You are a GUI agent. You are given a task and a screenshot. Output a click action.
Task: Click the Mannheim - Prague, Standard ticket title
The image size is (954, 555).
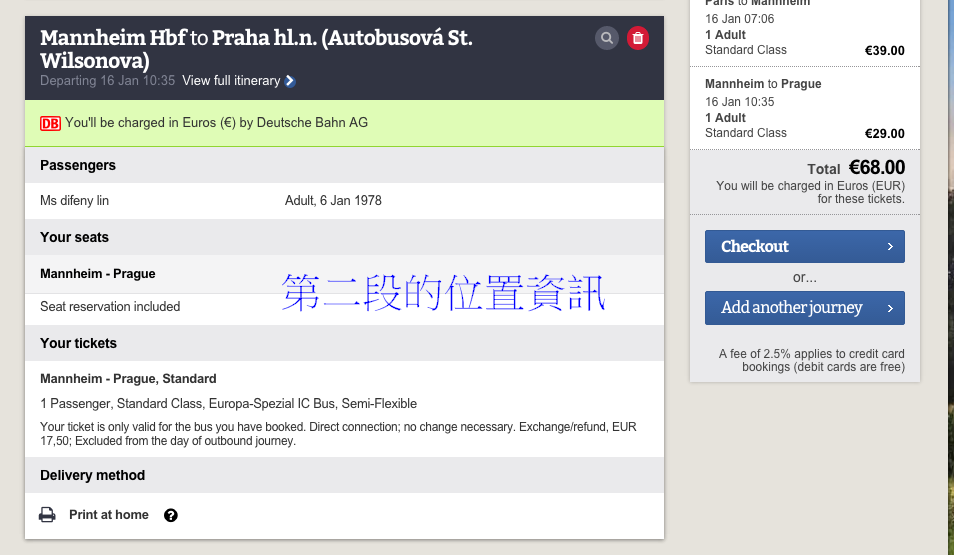(x=128, y=379)
